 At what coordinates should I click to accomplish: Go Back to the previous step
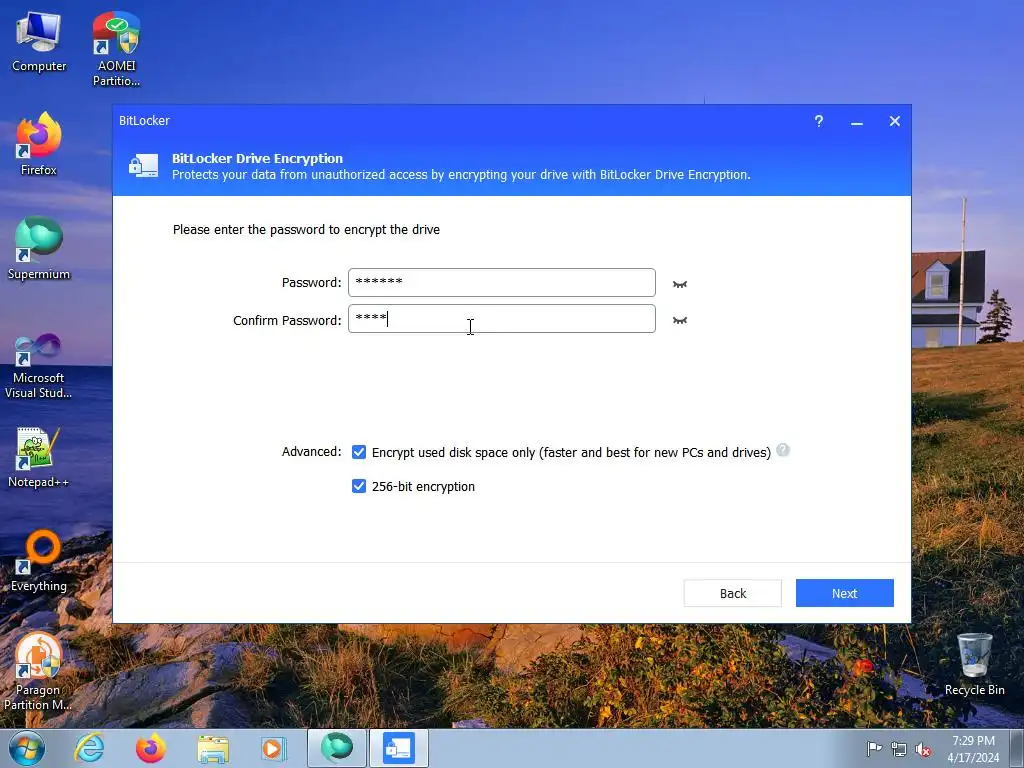pos(733,593)
